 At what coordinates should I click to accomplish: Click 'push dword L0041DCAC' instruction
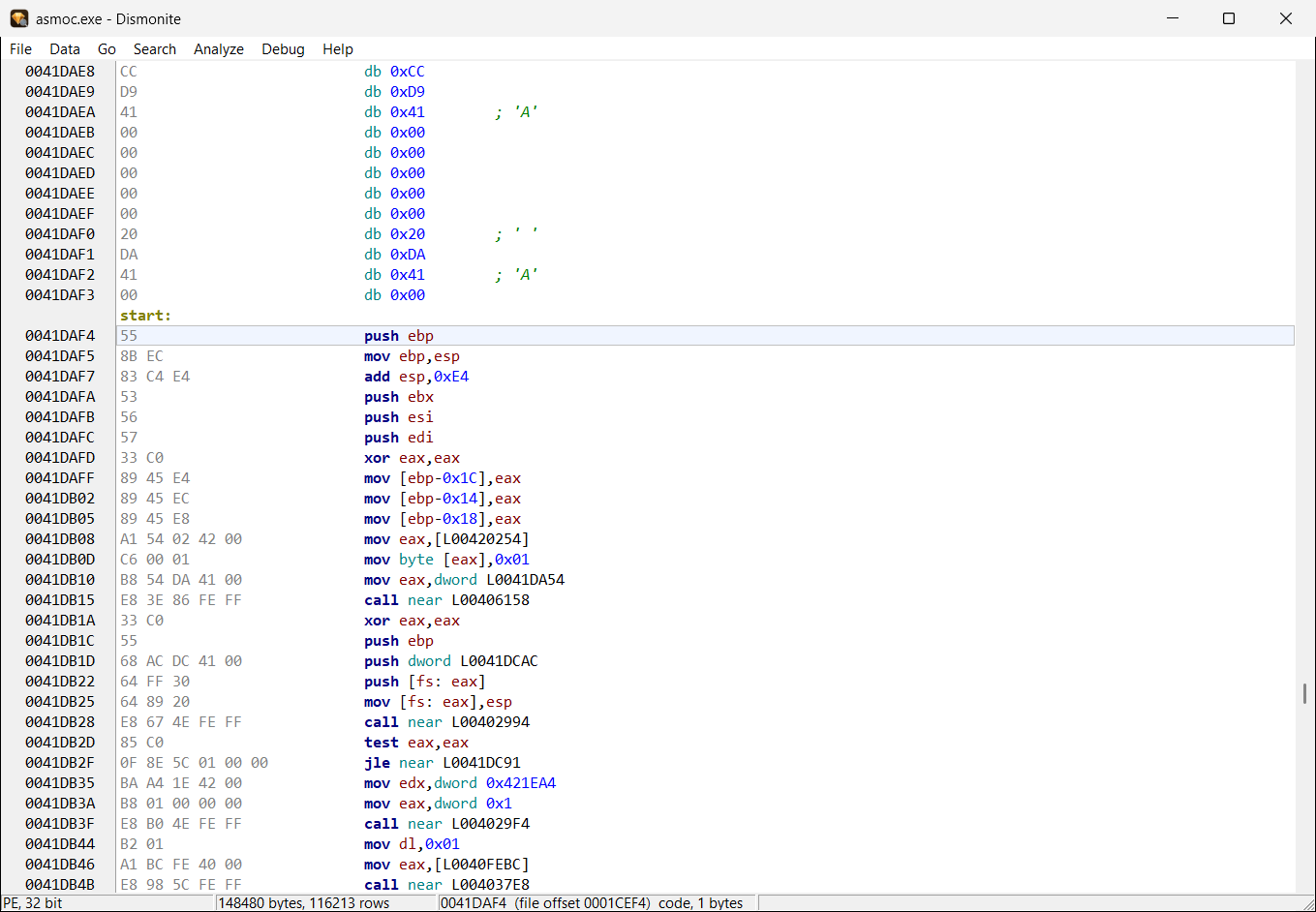(451, 661)
